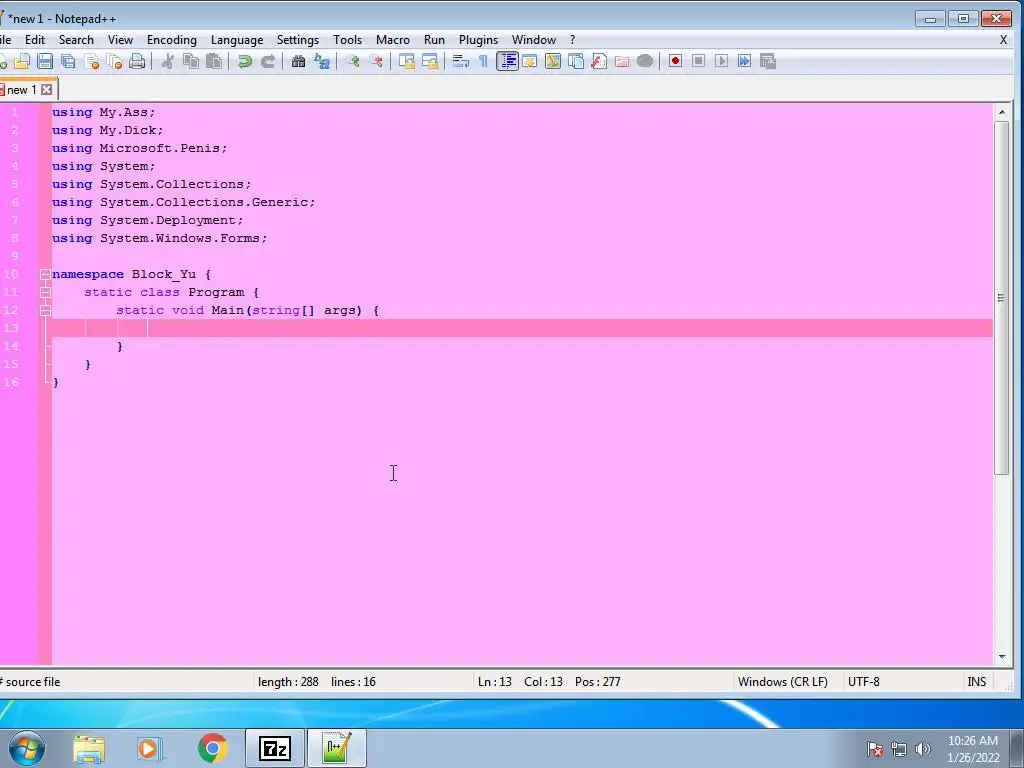This screenshot has height=768, width=1024.
Task: Click the 'Ln : 13' status bar position
Action: point(495,682)
